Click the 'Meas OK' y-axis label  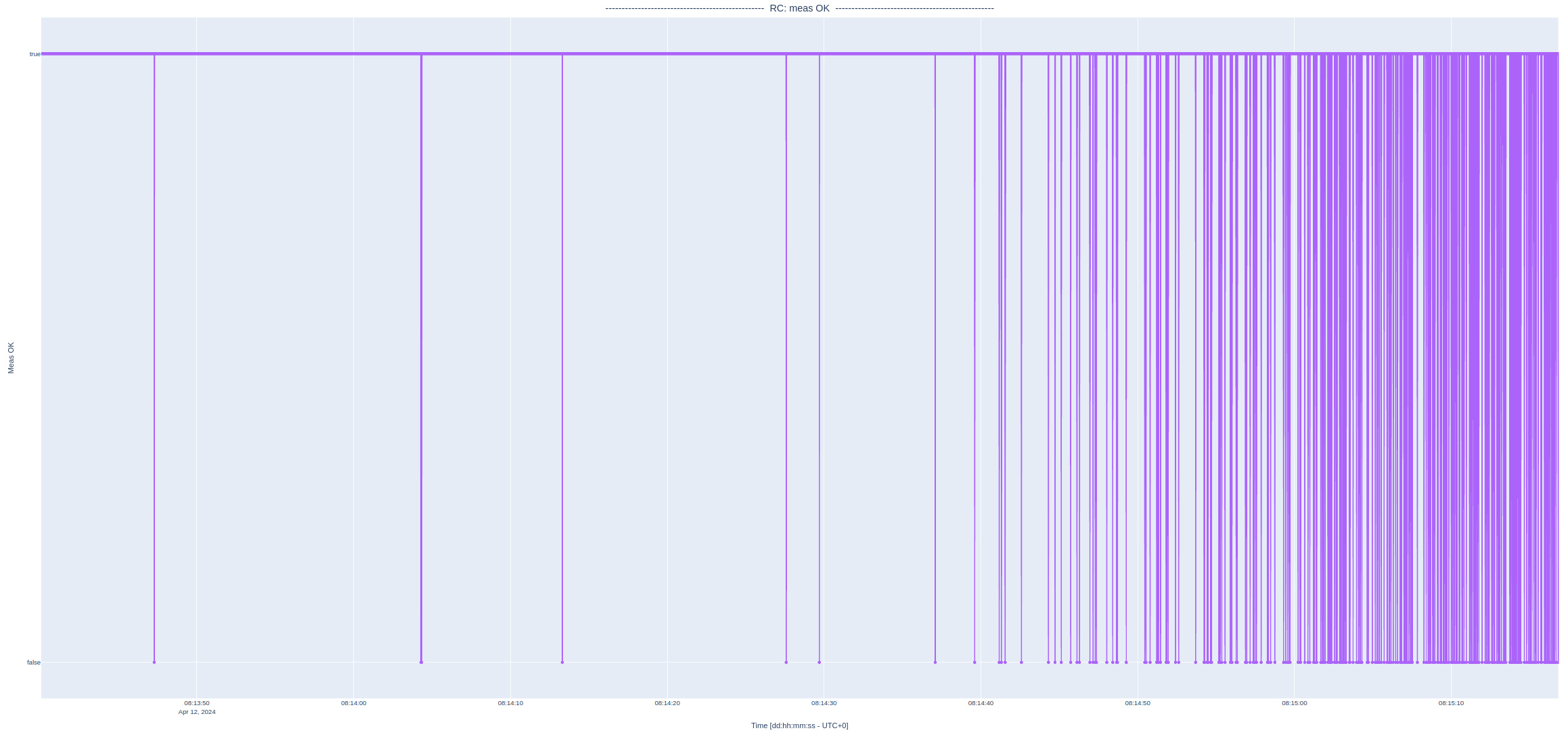click(11, 358)
